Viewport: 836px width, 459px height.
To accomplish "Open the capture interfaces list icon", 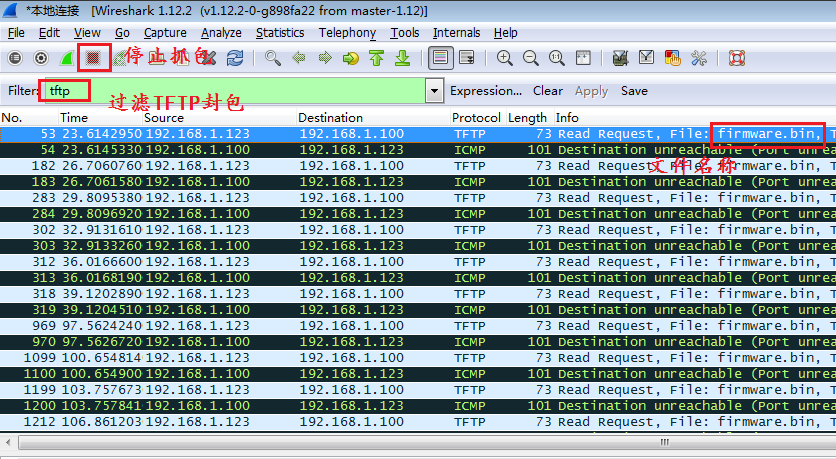I will point(15,58).
